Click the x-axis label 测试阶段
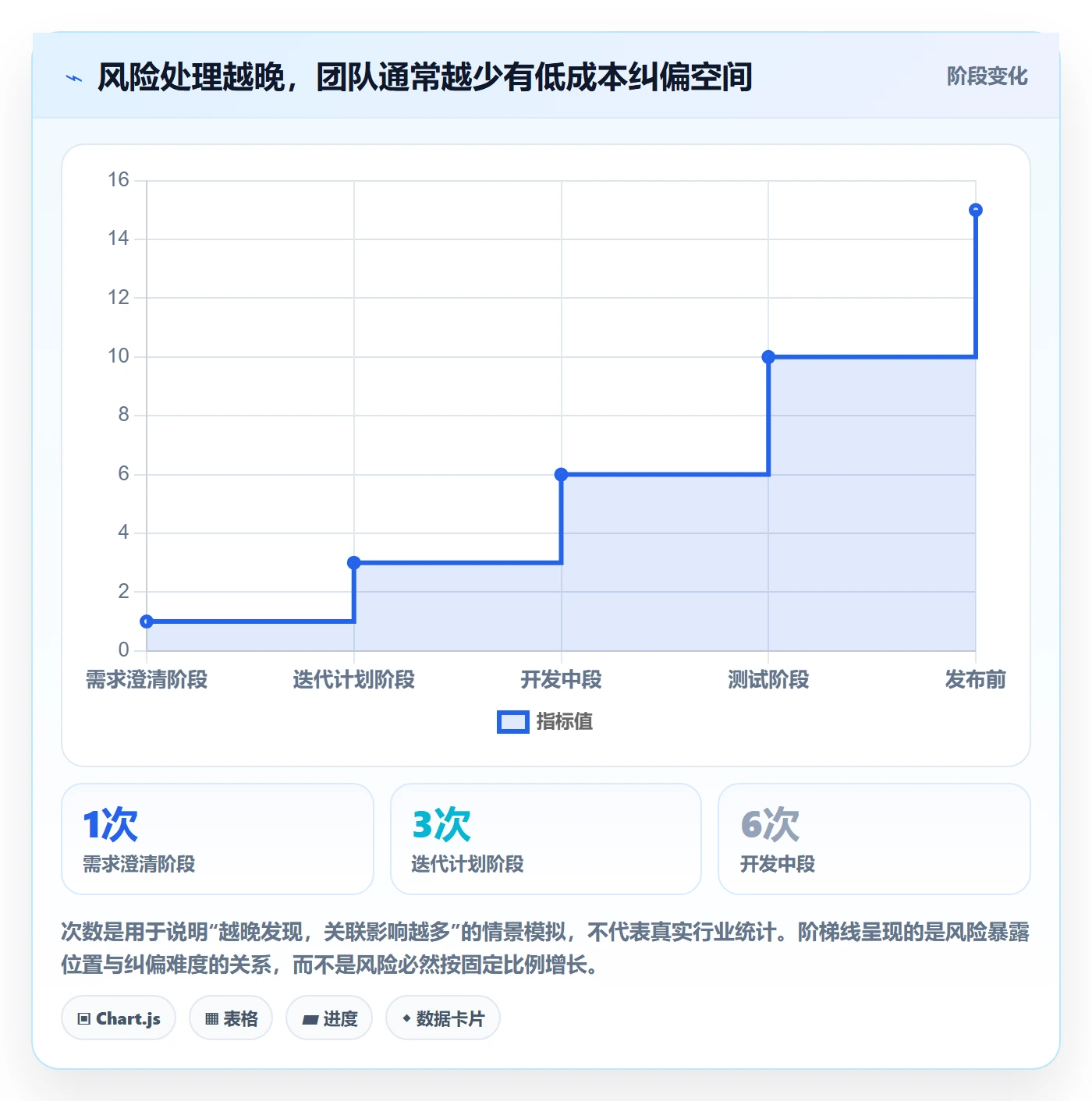The image size is (1092, 1101). pos(768,680)
